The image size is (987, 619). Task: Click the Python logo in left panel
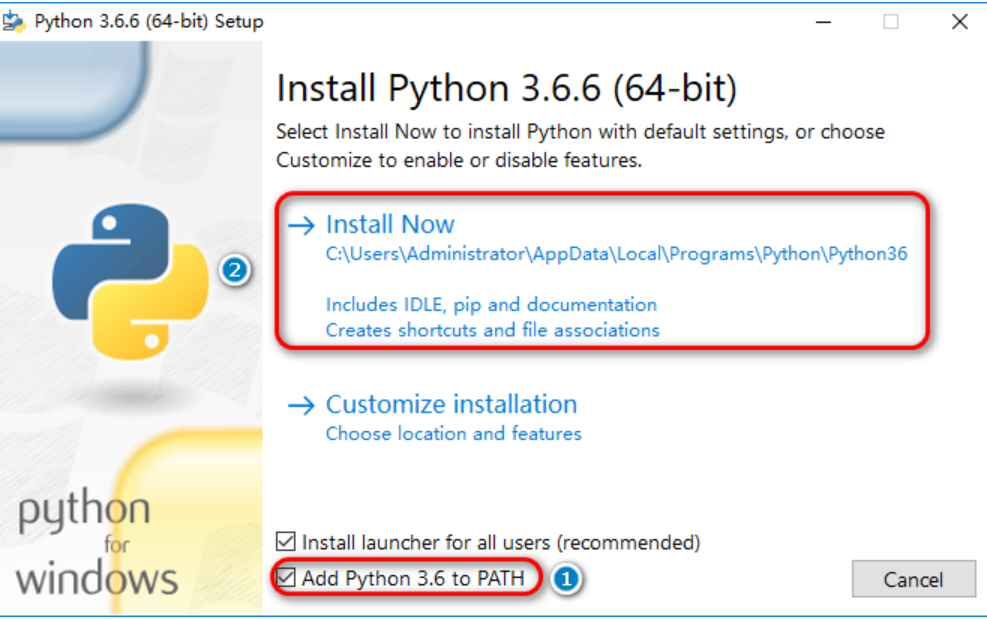130,281
